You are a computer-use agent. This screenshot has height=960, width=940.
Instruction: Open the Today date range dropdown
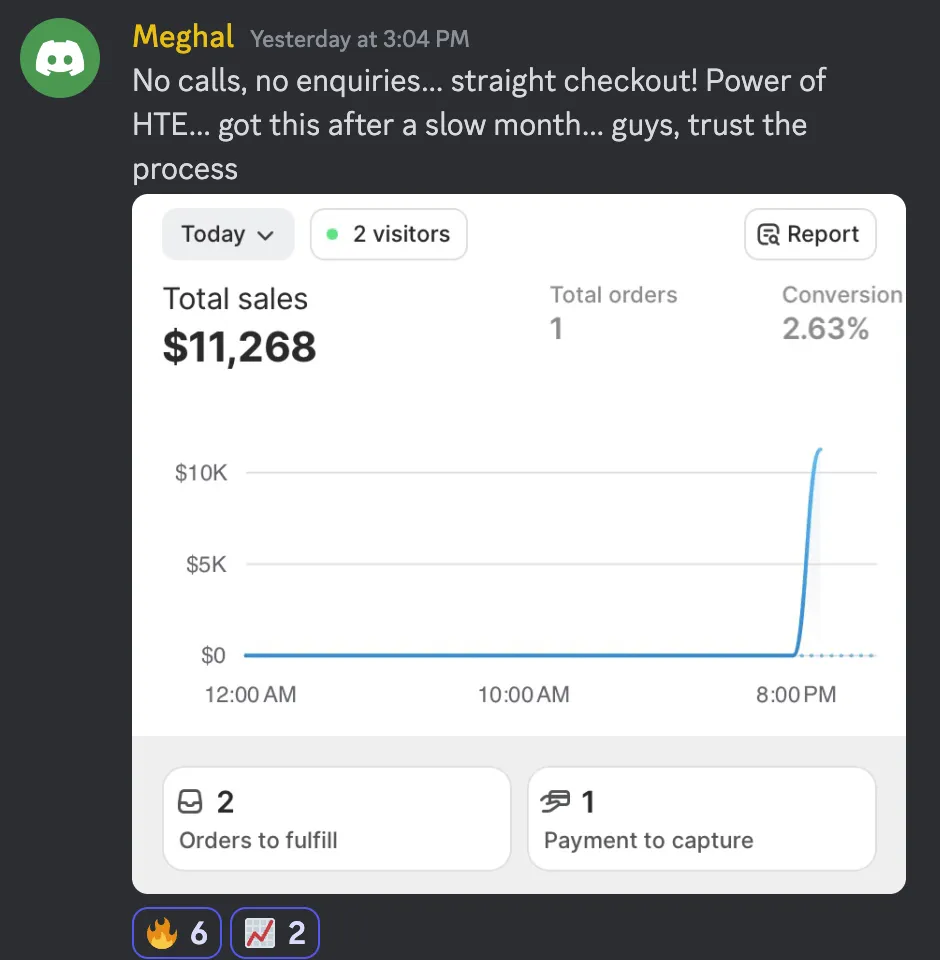click(x=228, y=234)
